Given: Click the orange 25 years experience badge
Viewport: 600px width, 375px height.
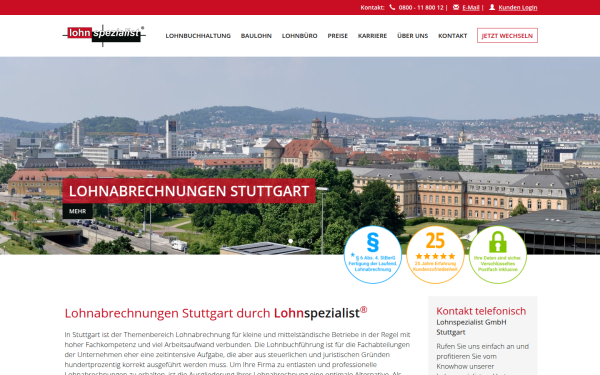Looking at the screenshot, I should (435, 255).
